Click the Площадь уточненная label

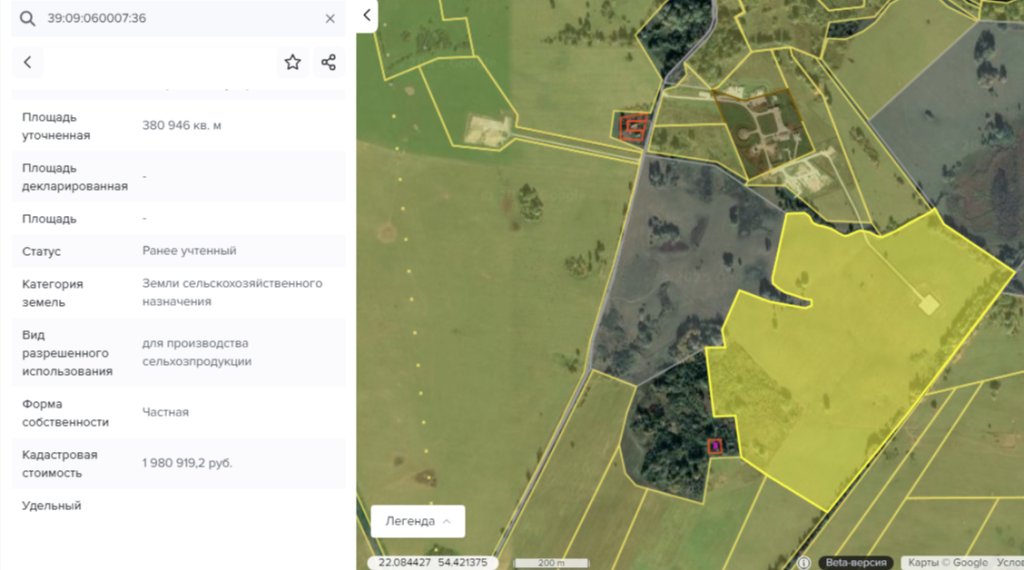click(x=56, y=126)
